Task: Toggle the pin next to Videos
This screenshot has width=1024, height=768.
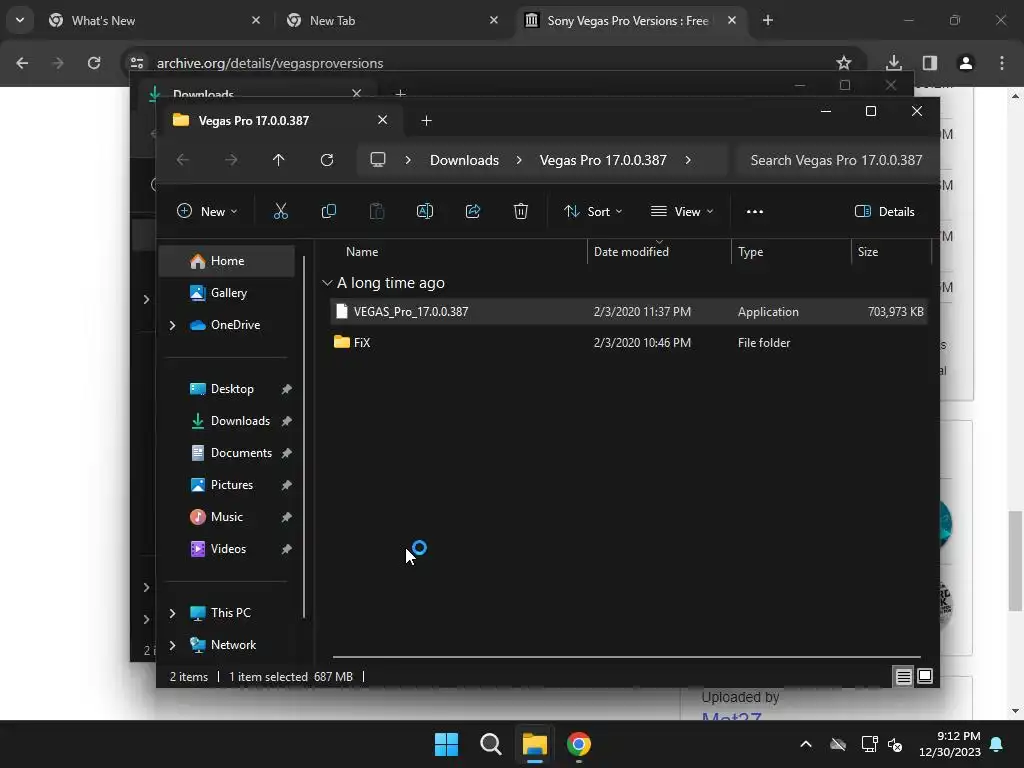Action: (286, 549)
